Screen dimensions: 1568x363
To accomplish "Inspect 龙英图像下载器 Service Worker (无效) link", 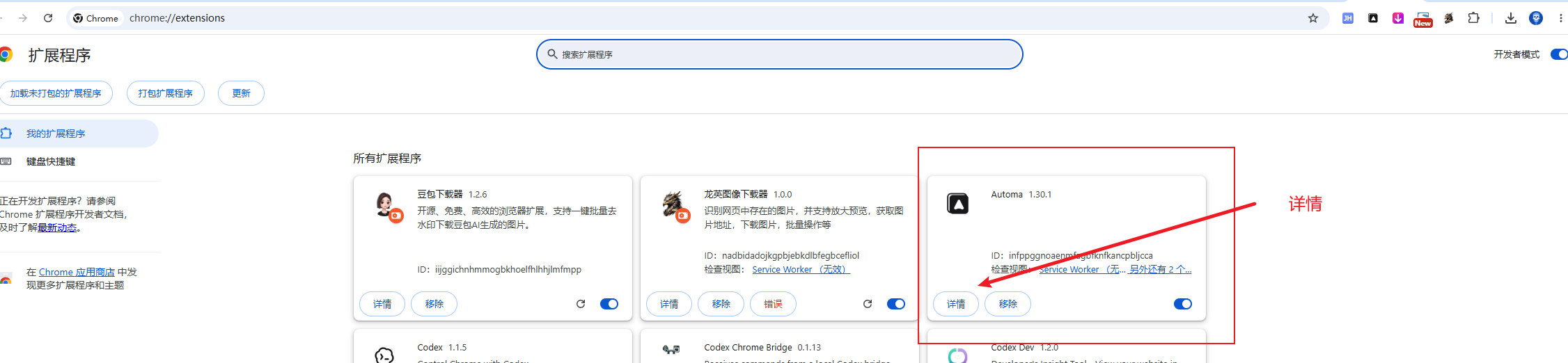I will [x=801, y=269].
